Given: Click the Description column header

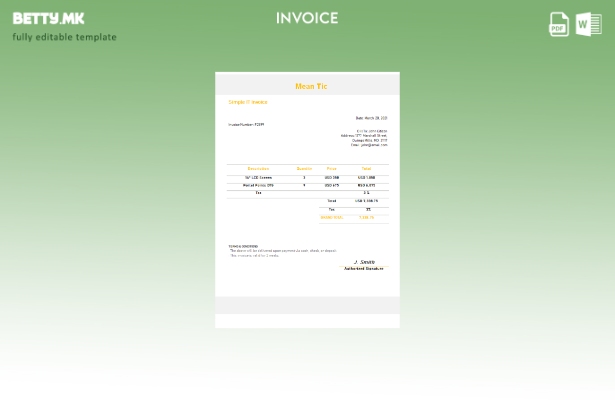Looking at the screenshot, I should 258,169.
